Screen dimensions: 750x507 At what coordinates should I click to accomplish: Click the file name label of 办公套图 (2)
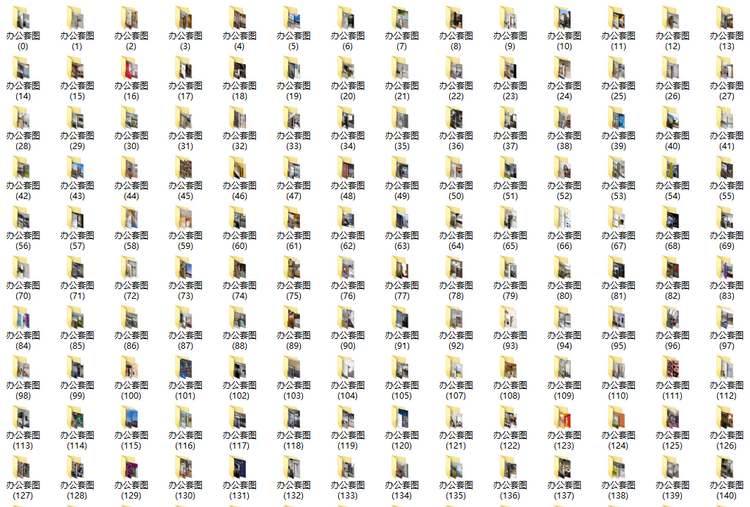pyautogui.click(x=131, y=41)
